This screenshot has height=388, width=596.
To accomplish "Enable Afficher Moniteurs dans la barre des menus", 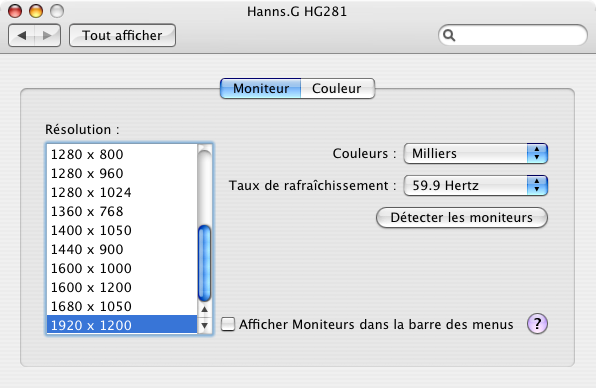I will (x=228, y=324).
